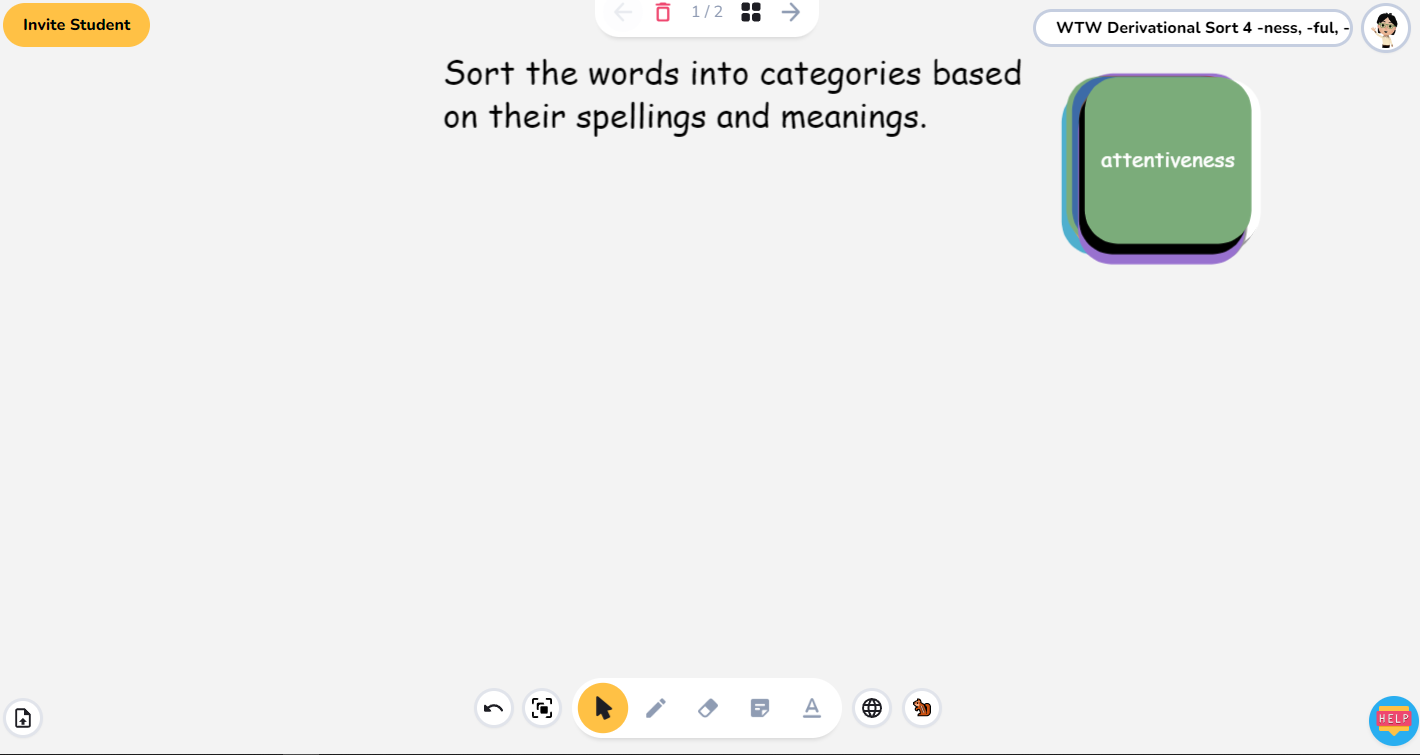Click the screen capture icon
Image resolution: width=1420 pixels, height=755 pixels.
click(x=542, y=708)
